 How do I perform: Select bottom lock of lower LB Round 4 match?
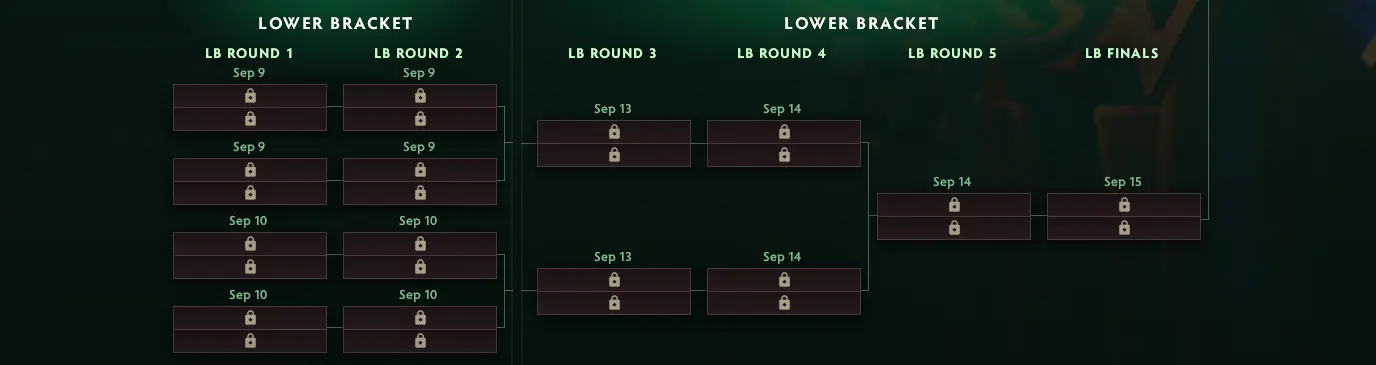point(784,303)
